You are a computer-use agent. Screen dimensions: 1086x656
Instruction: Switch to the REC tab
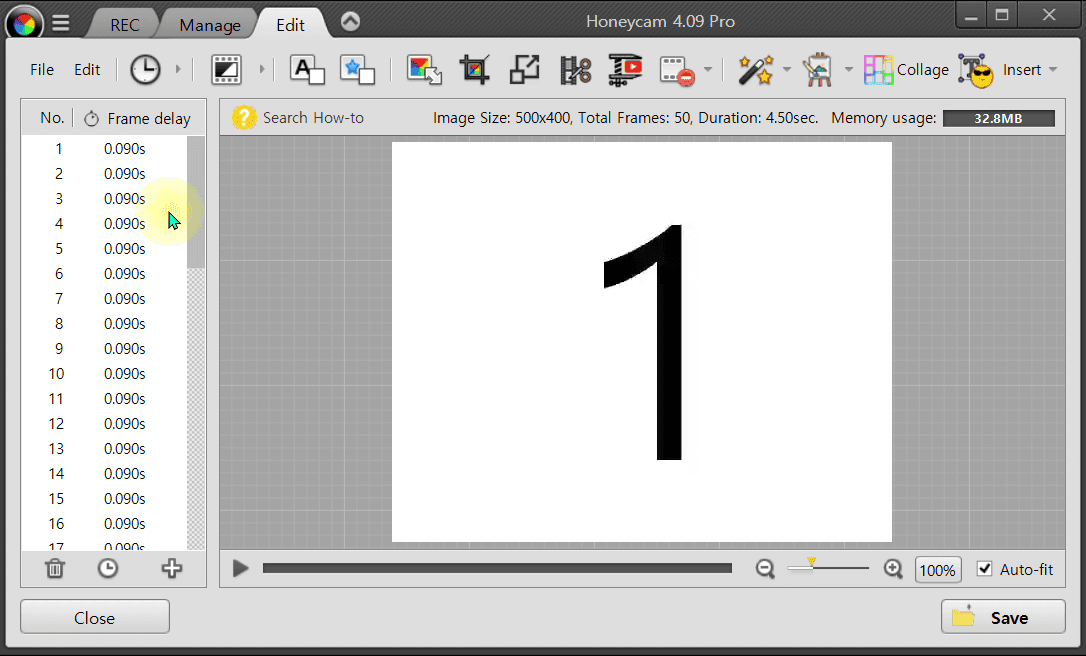pyautogui.click(x=124, y=25)
